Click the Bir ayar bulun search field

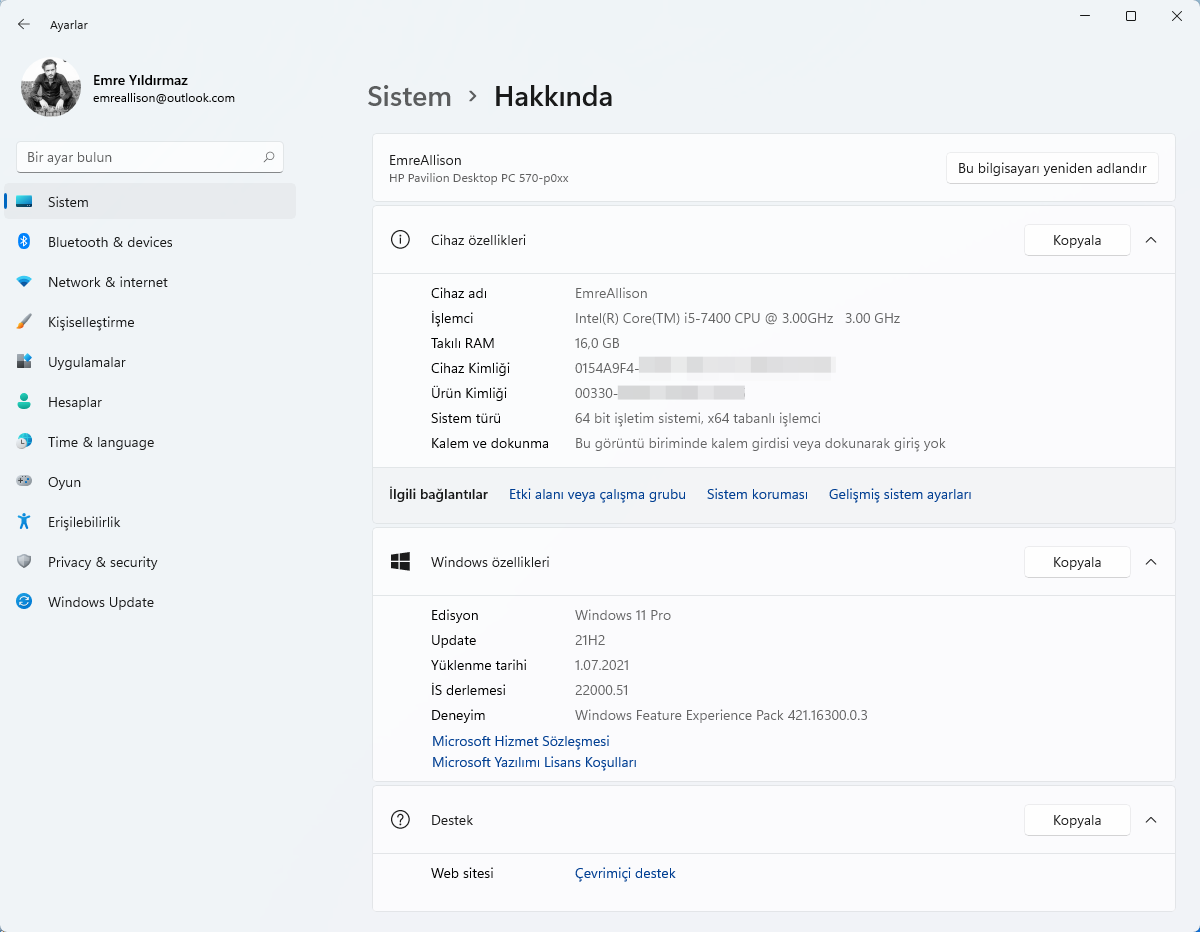pyautogui.click(x=140, y=157)
